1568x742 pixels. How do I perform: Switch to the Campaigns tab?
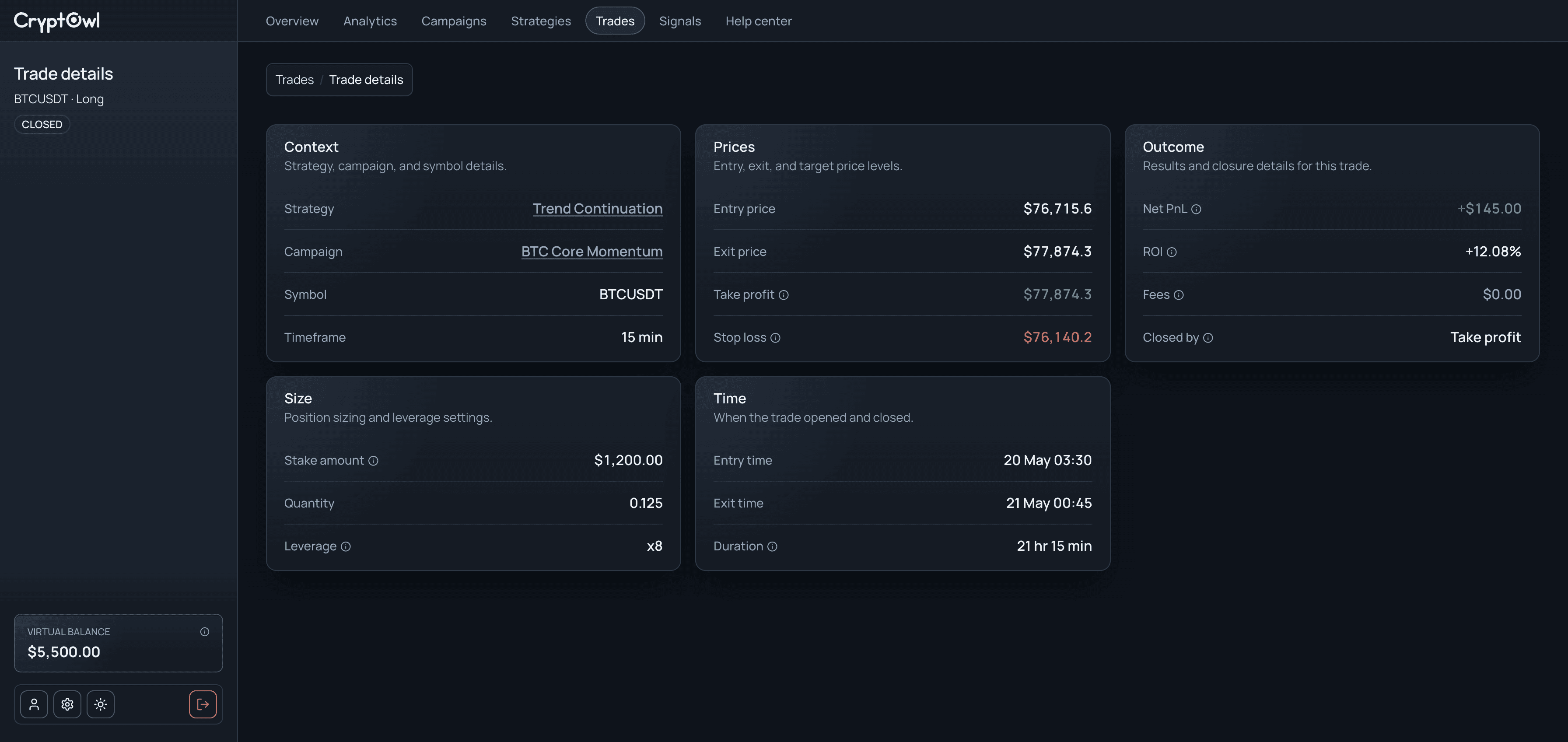(454, 21)
